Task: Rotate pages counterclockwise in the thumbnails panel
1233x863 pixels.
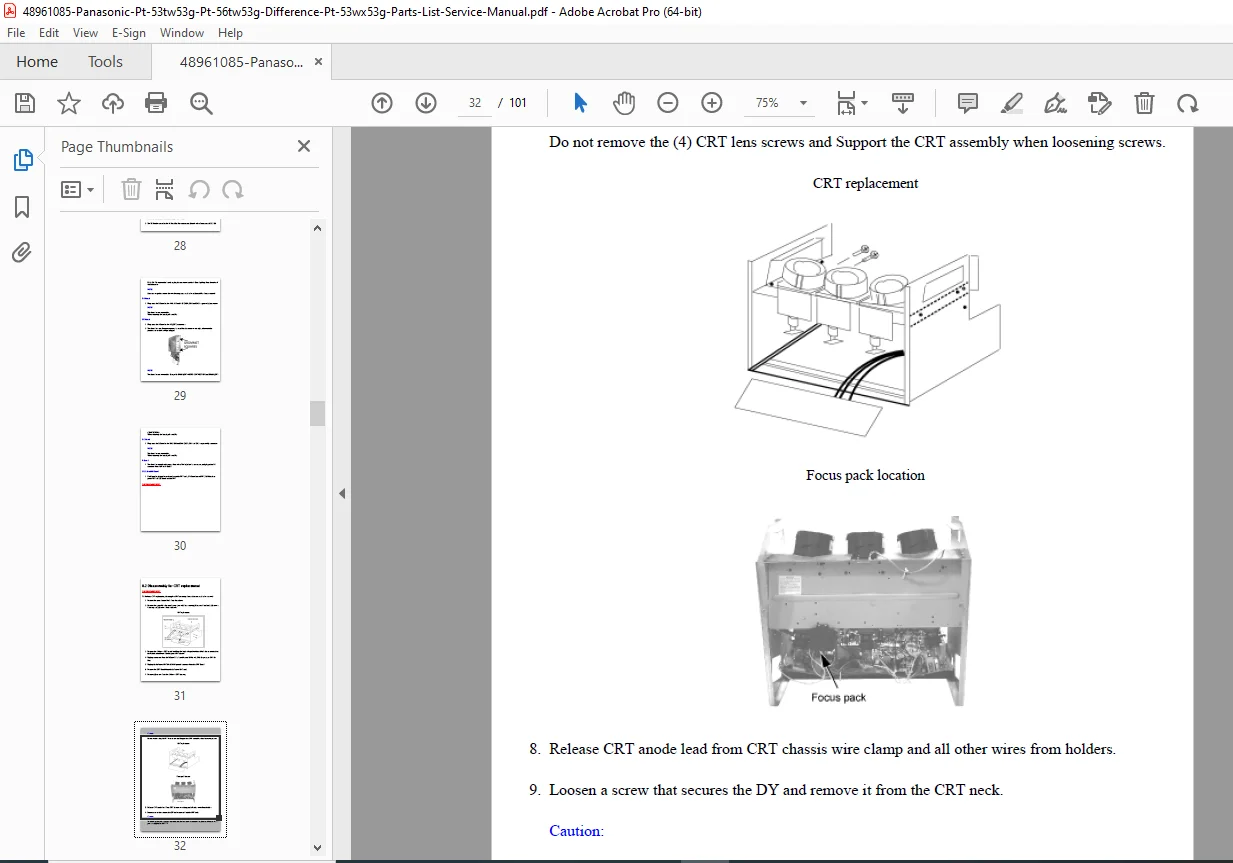Action: pos(199,190)
